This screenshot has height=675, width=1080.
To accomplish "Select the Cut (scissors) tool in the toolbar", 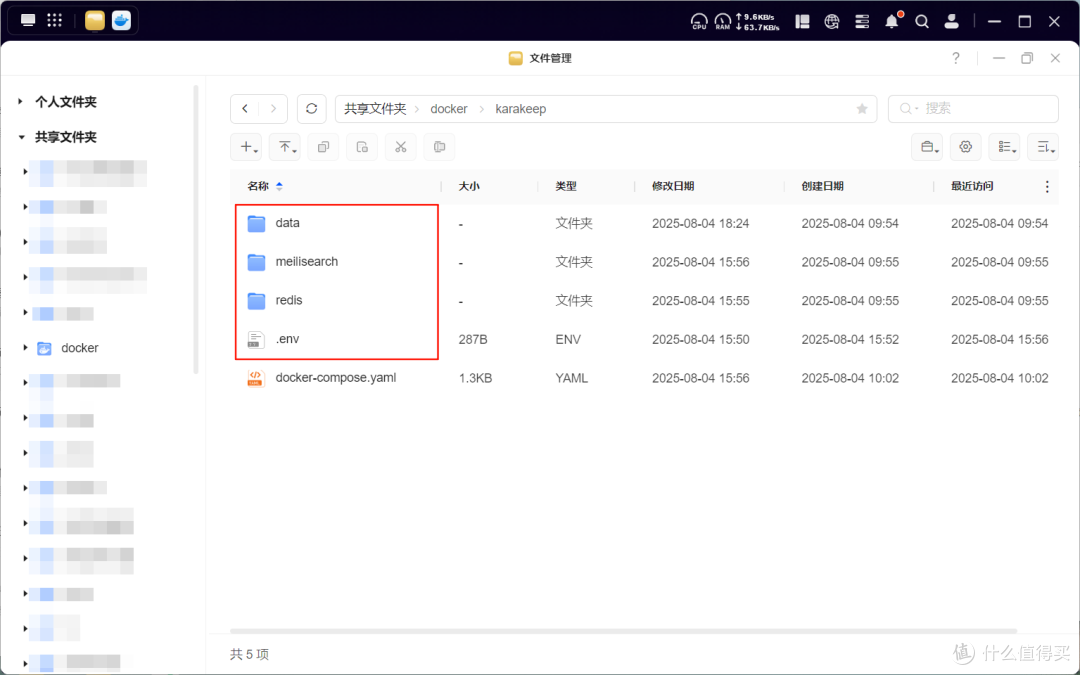I will 400,146.
